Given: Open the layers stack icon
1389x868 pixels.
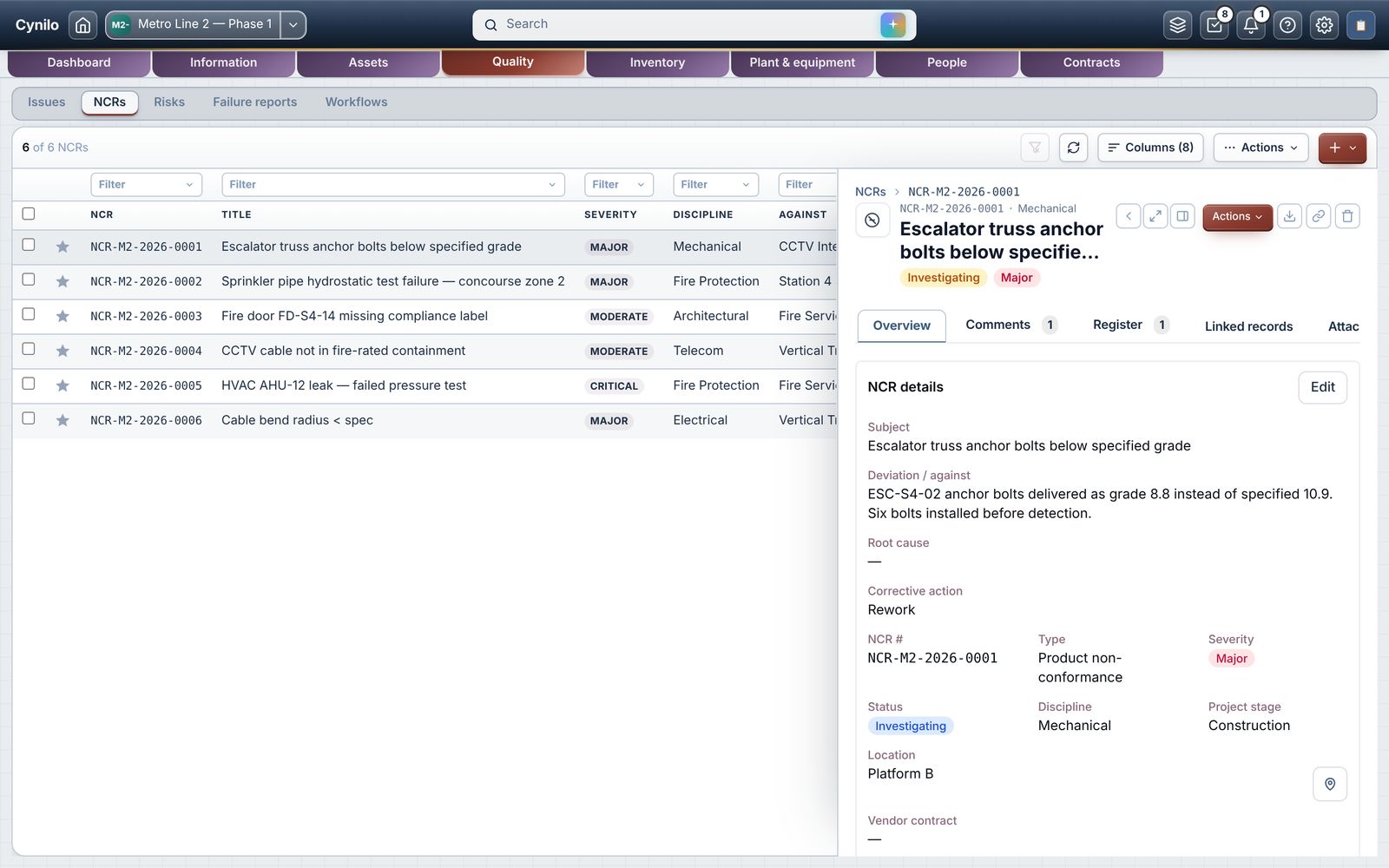Looking at the screenshot, I should click(1177, 25).
